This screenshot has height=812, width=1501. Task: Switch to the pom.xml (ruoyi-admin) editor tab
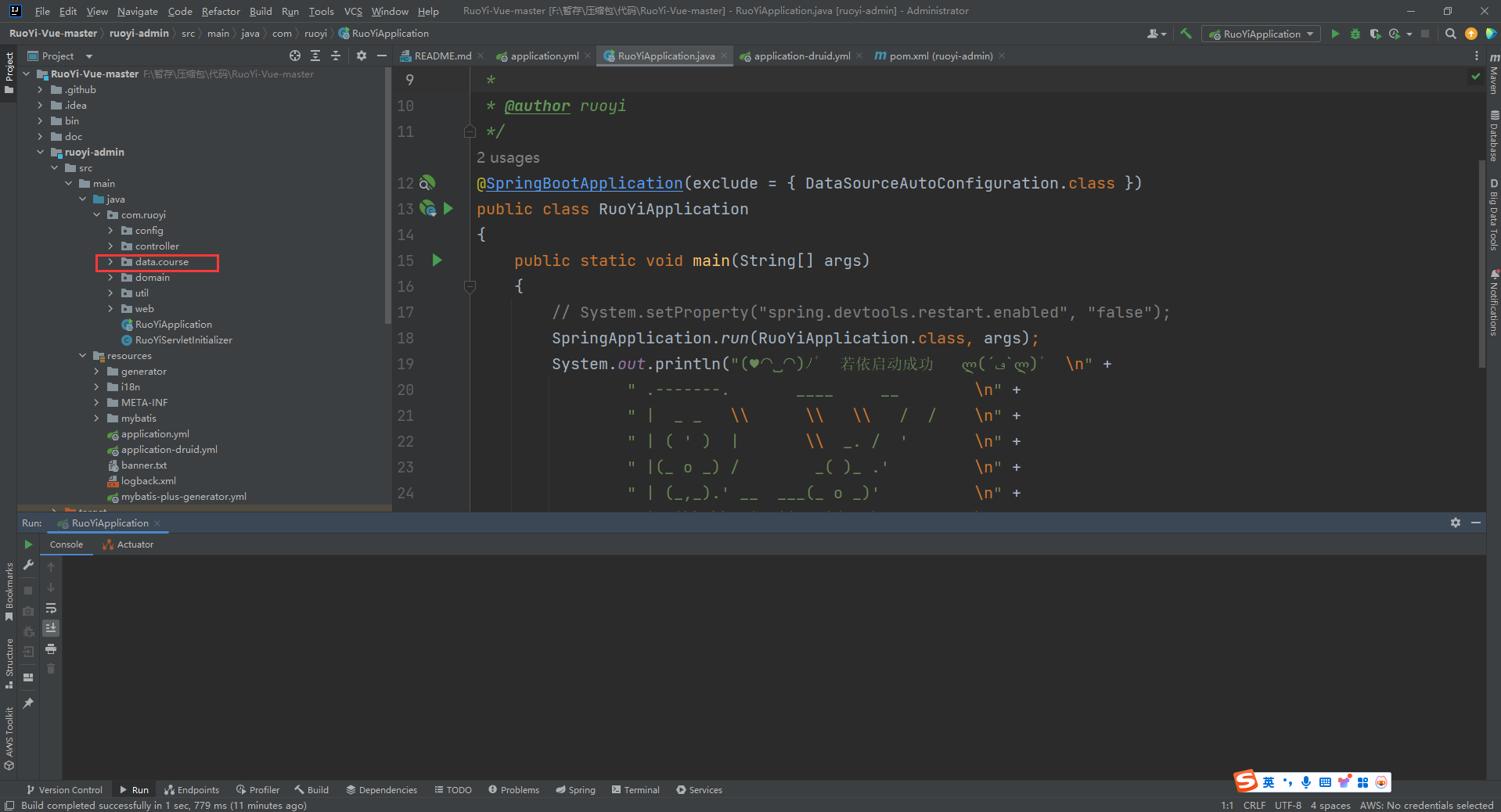940,56
